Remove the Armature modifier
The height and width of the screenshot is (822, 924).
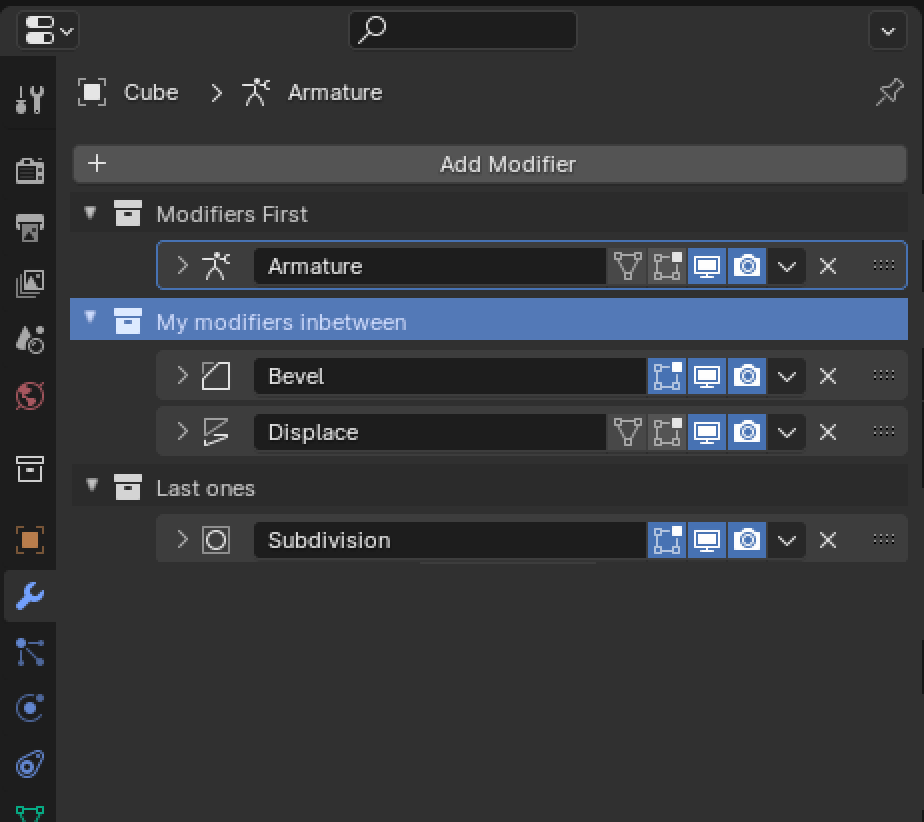click(x=828, y=266)
